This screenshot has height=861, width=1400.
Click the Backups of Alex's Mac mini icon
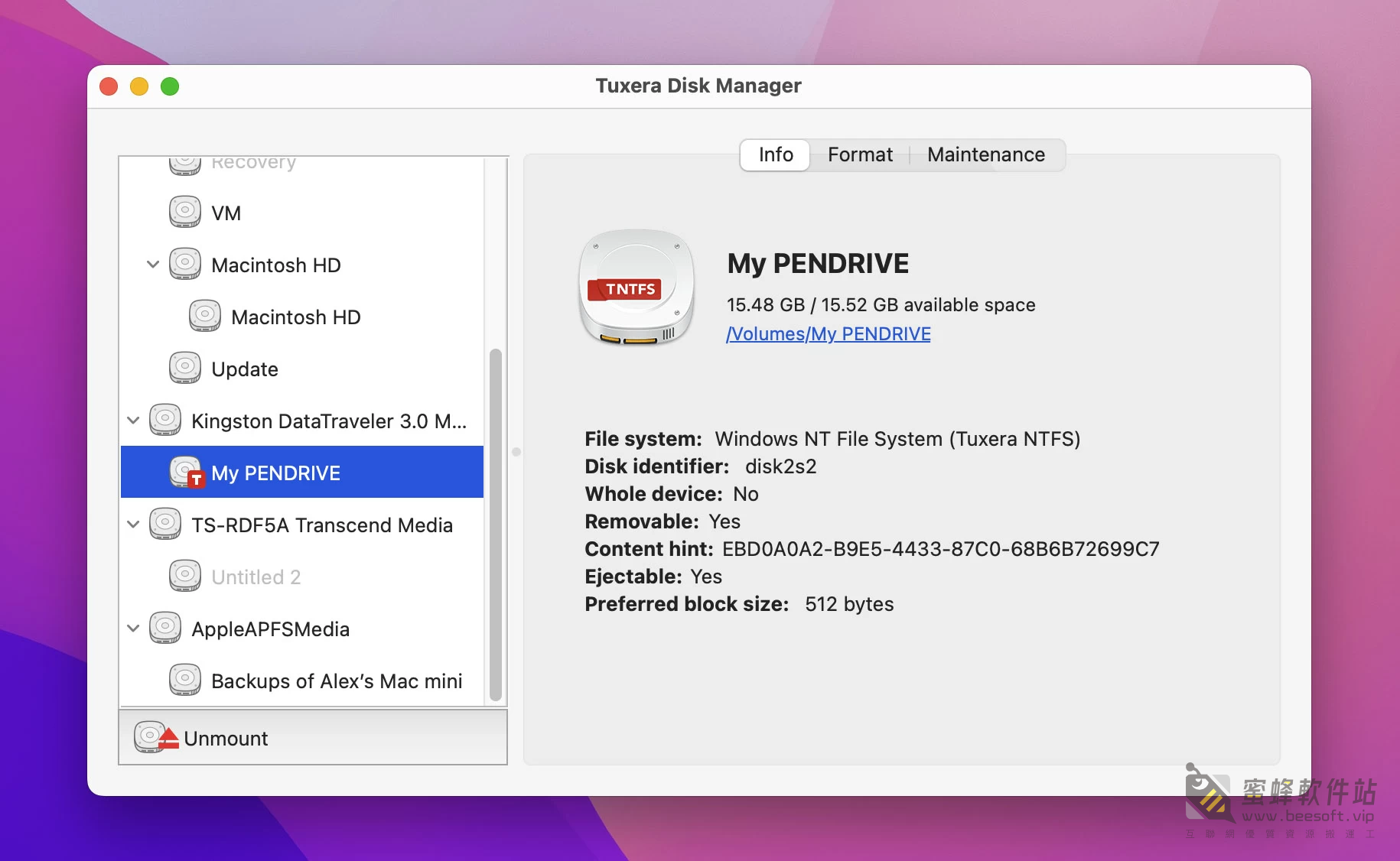185,681
